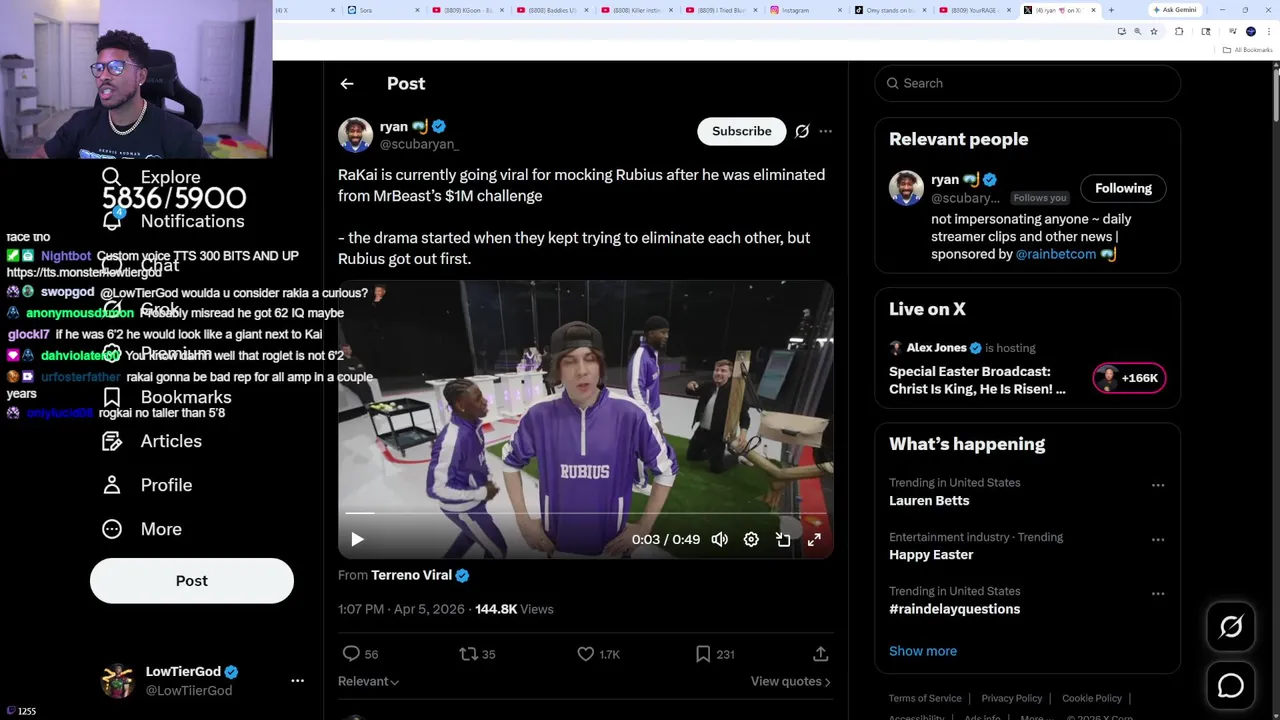The image size is (1280, 720).
Task: Play the RaKai Rubius video
Action: [x=357, y=540]
